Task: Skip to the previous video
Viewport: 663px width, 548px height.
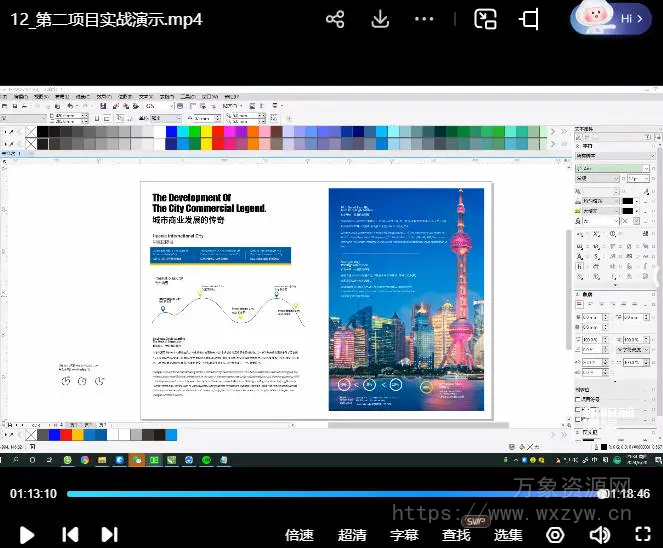Action: [x=70, y=535]
